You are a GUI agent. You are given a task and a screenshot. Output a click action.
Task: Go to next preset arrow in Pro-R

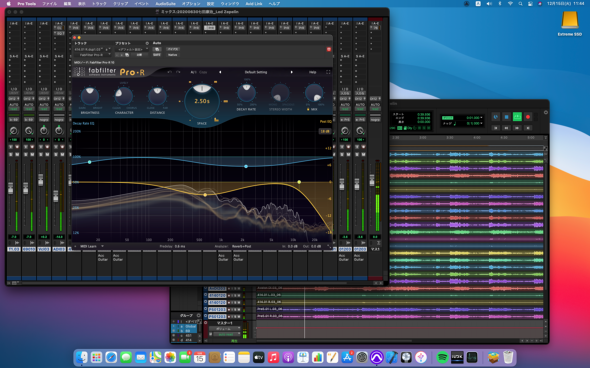292,72
